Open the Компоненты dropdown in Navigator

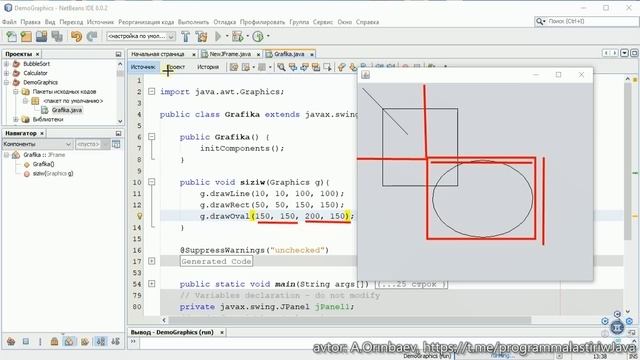click(38, 144)
